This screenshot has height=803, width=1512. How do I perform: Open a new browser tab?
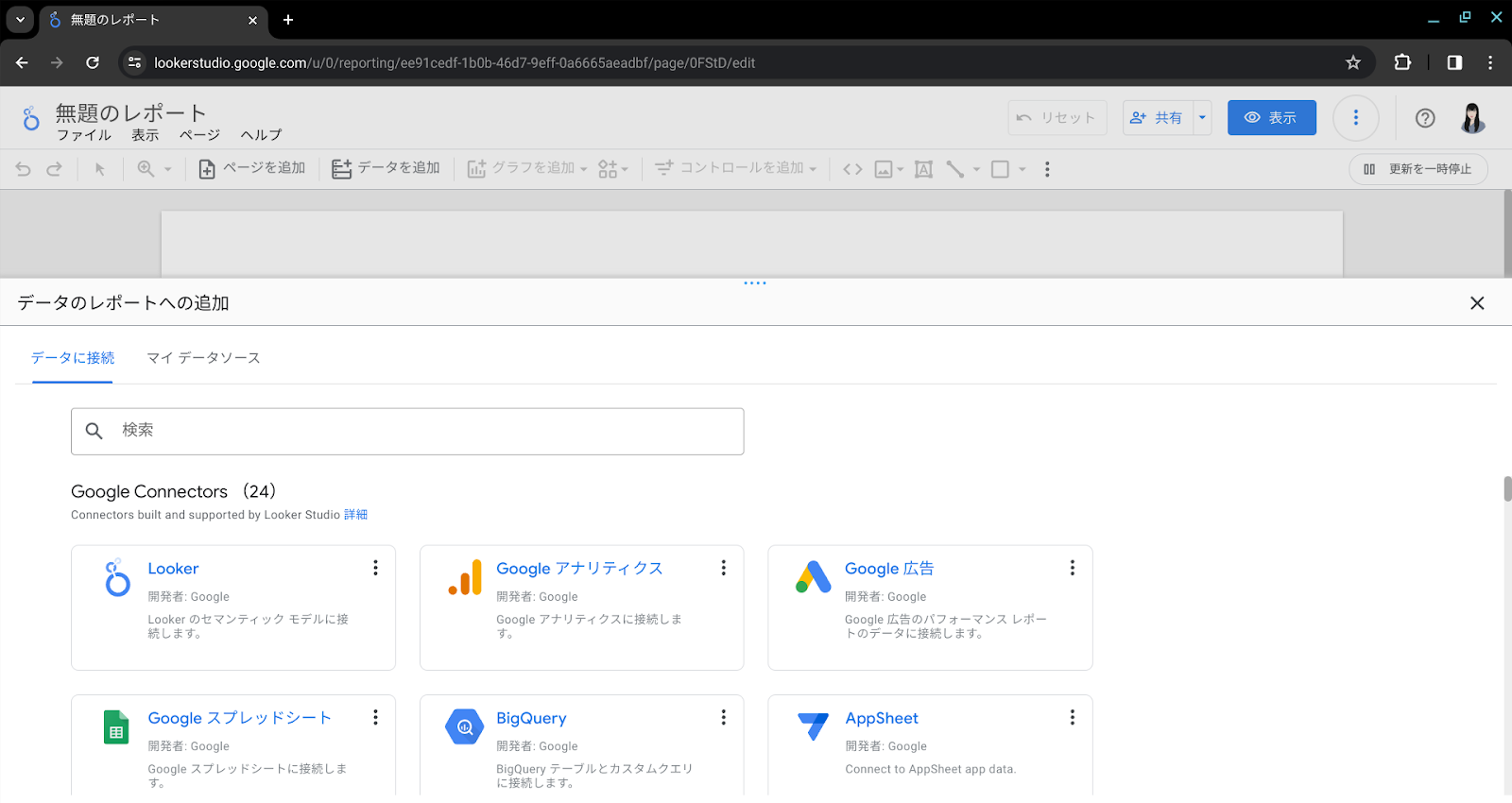coord(288,20)
